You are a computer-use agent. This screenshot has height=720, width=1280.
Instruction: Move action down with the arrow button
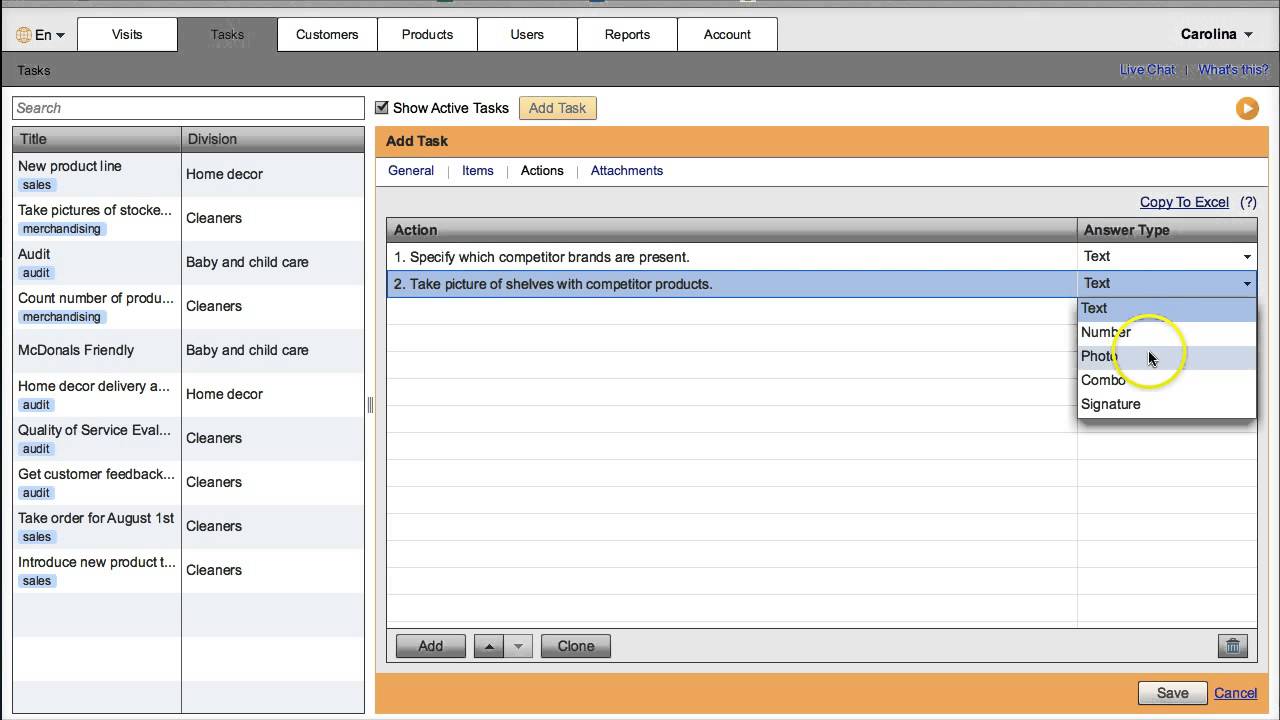pyautogui.click(x=518, y=646)
